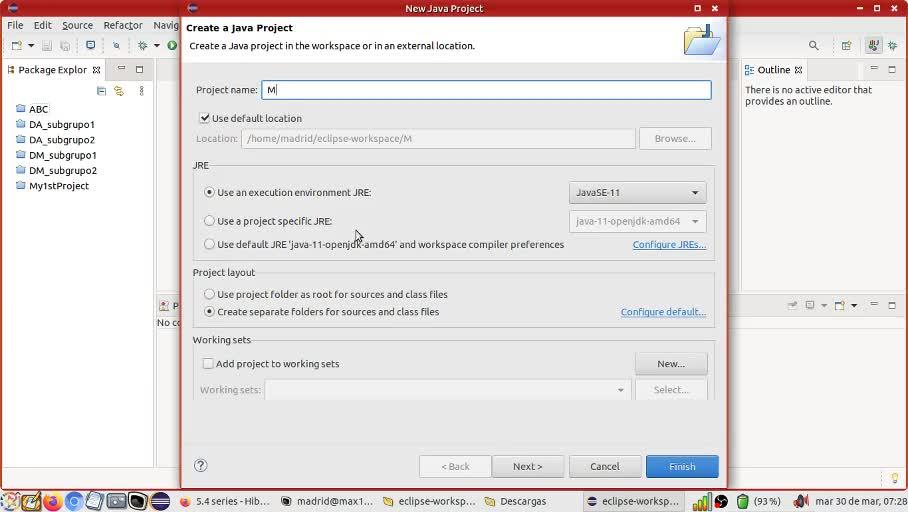
Task: Click the volume speaker icon in system tray
Action: 801,501
